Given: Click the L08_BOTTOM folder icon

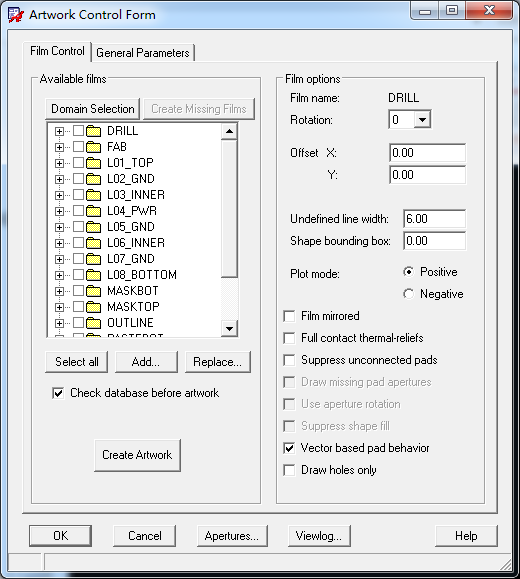Looking at the screenshot, I should [93, 275].
